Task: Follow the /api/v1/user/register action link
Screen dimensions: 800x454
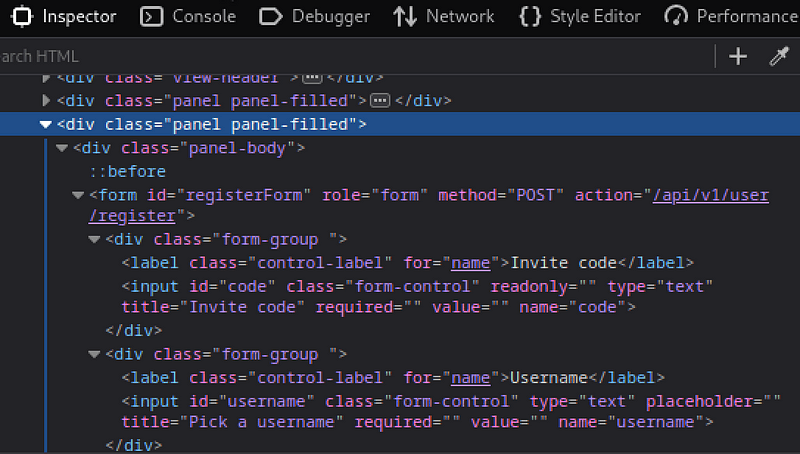Action: [x=710, y=195]
